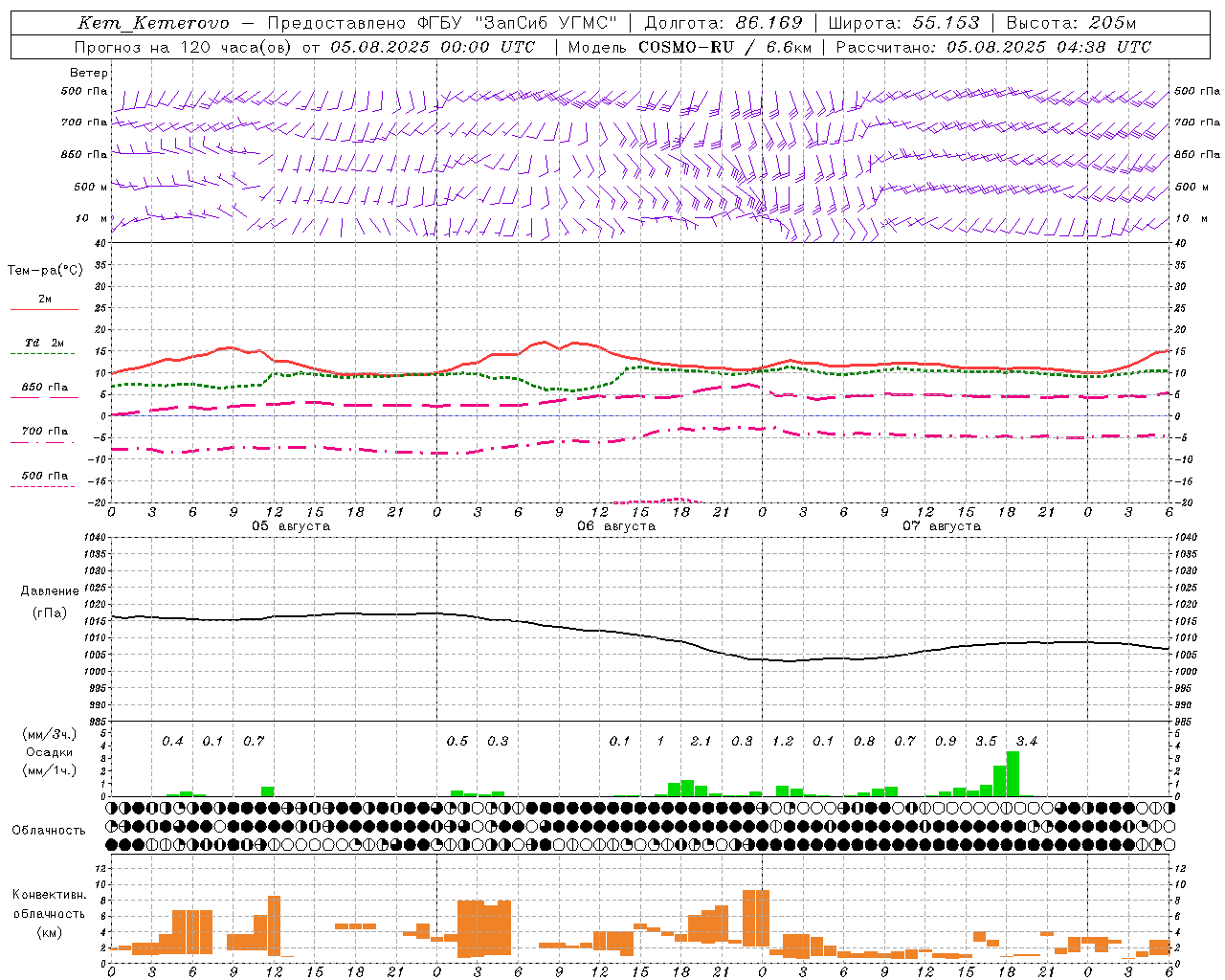Click the tallest green precipitation bar
1225x980 pixels.
[x=1013, y=773]
